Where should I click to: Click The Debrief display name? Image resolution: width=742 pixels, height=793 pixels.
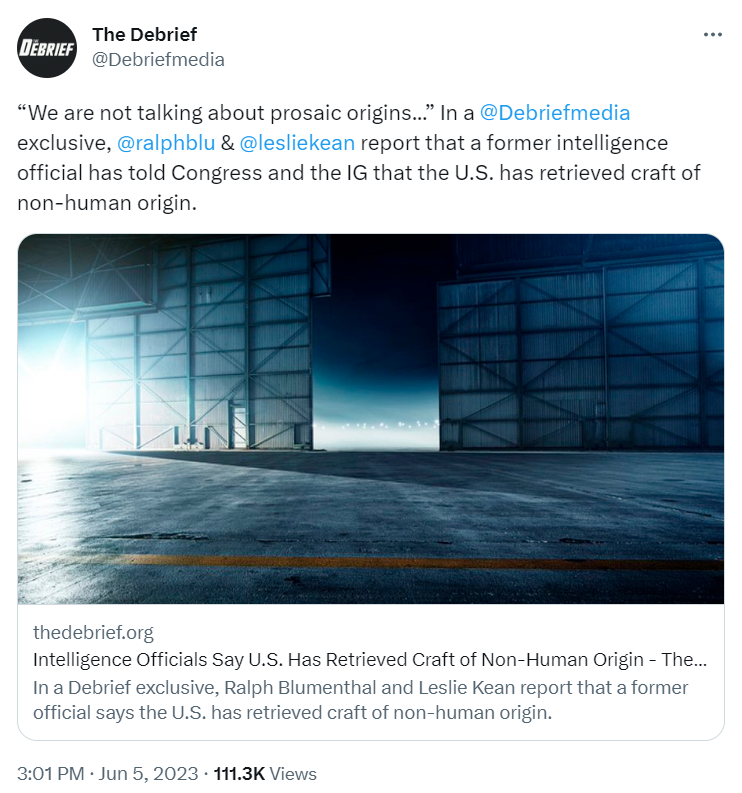click(x=144, y=34)
